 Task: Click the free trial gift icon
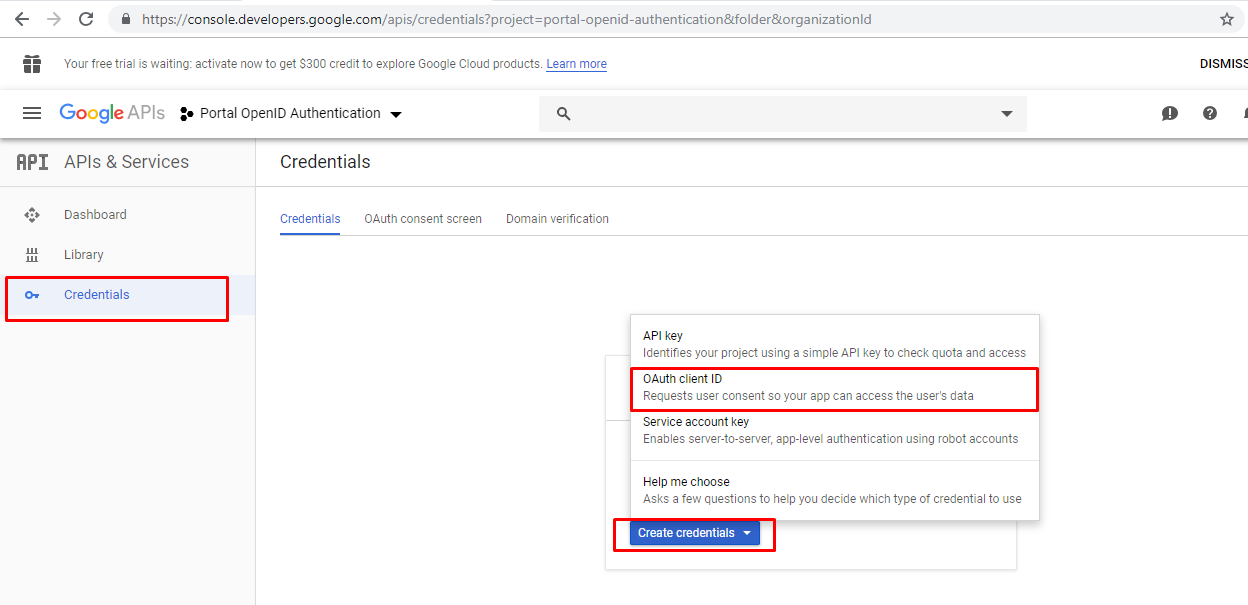pyautogui.click(x=32, y=64)
